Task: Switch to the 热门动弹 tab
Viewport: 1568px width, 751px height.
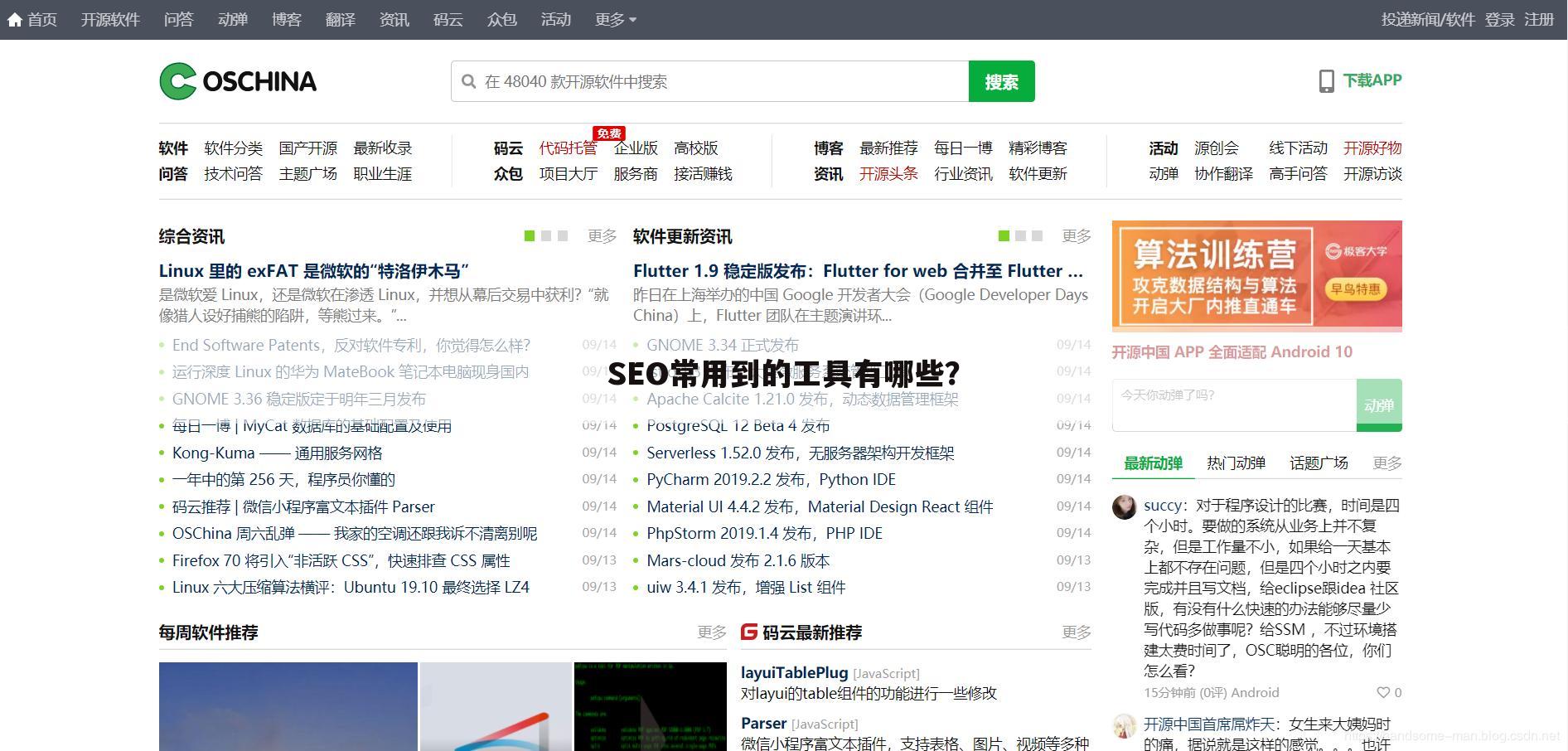Action: click(1236, 463)
